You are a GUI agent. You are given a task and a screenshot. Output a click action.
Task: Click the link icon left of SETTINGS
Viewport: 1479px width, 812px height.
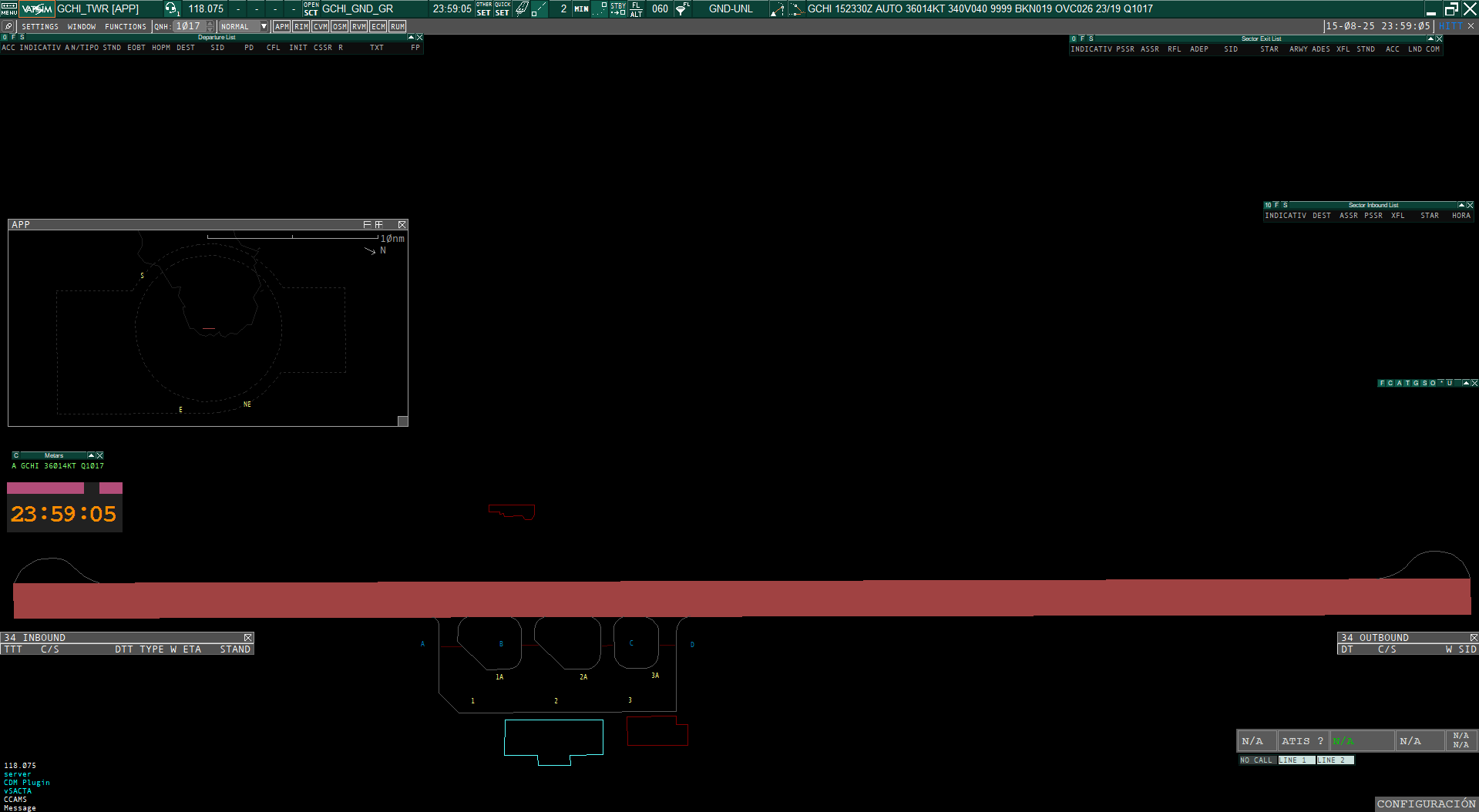8,26
